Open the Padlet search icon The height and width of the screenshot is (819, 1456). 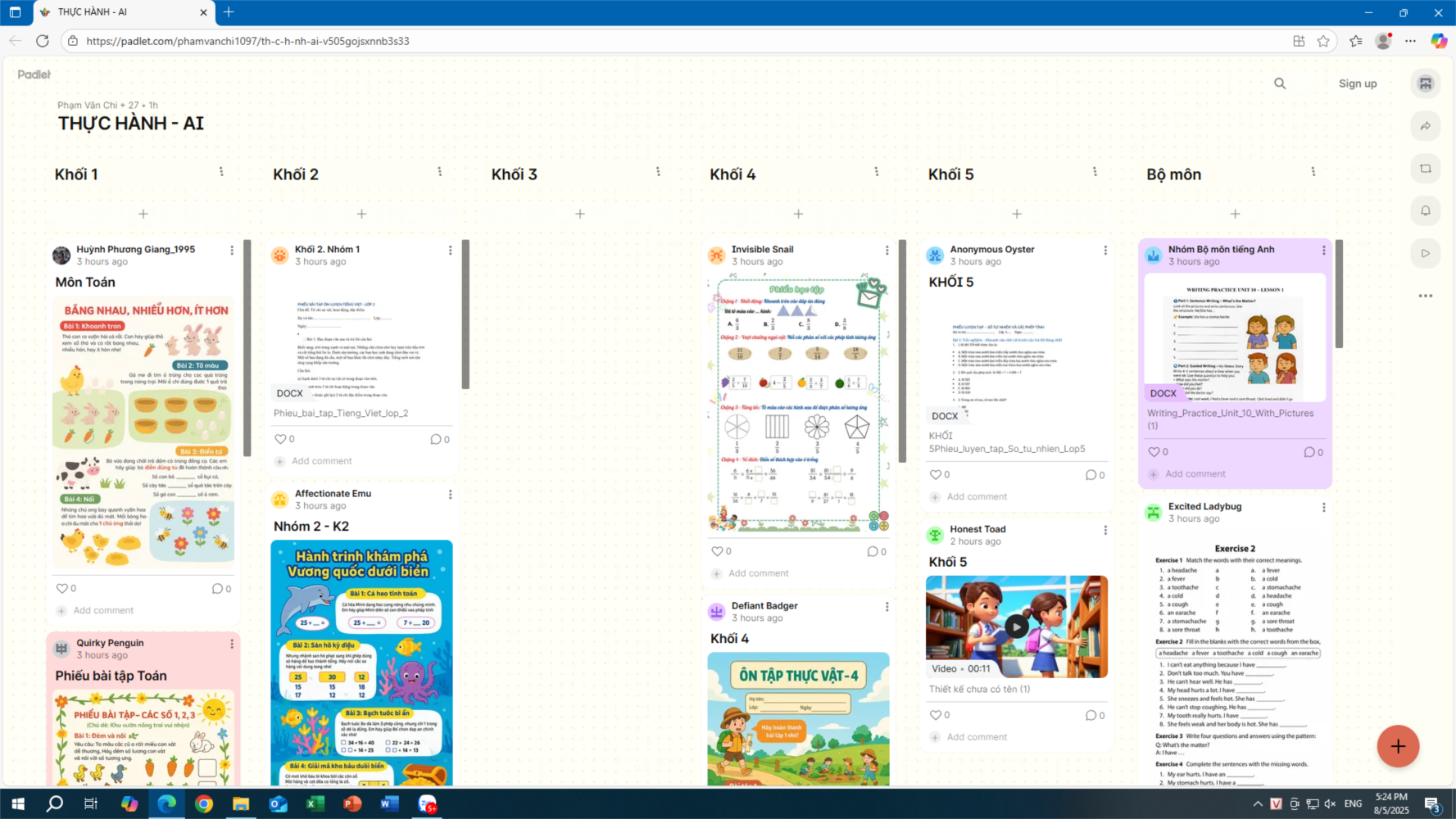point(1280,84)
